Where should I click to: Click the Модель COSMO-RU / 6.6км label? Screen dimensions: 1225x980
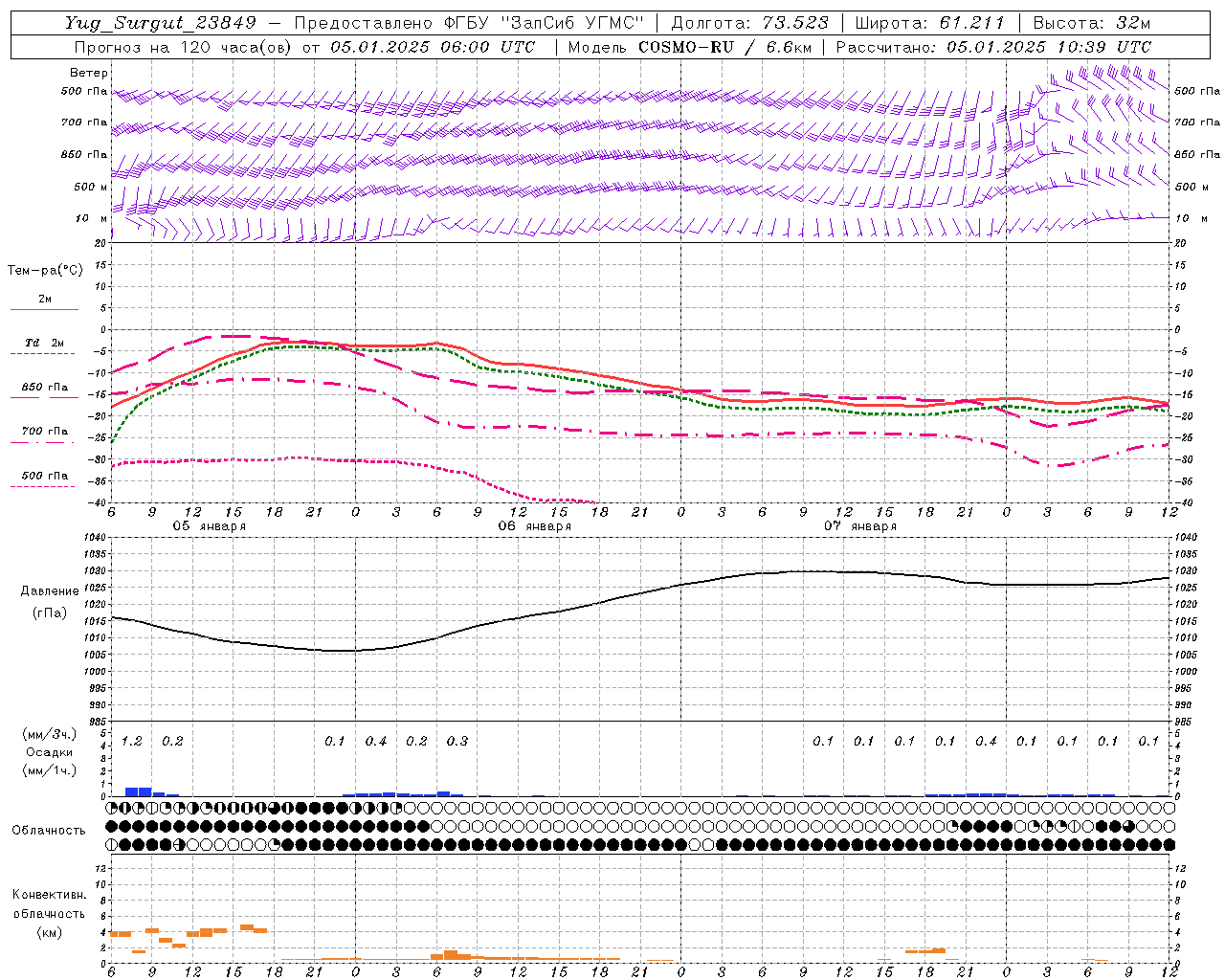point(689,47)
